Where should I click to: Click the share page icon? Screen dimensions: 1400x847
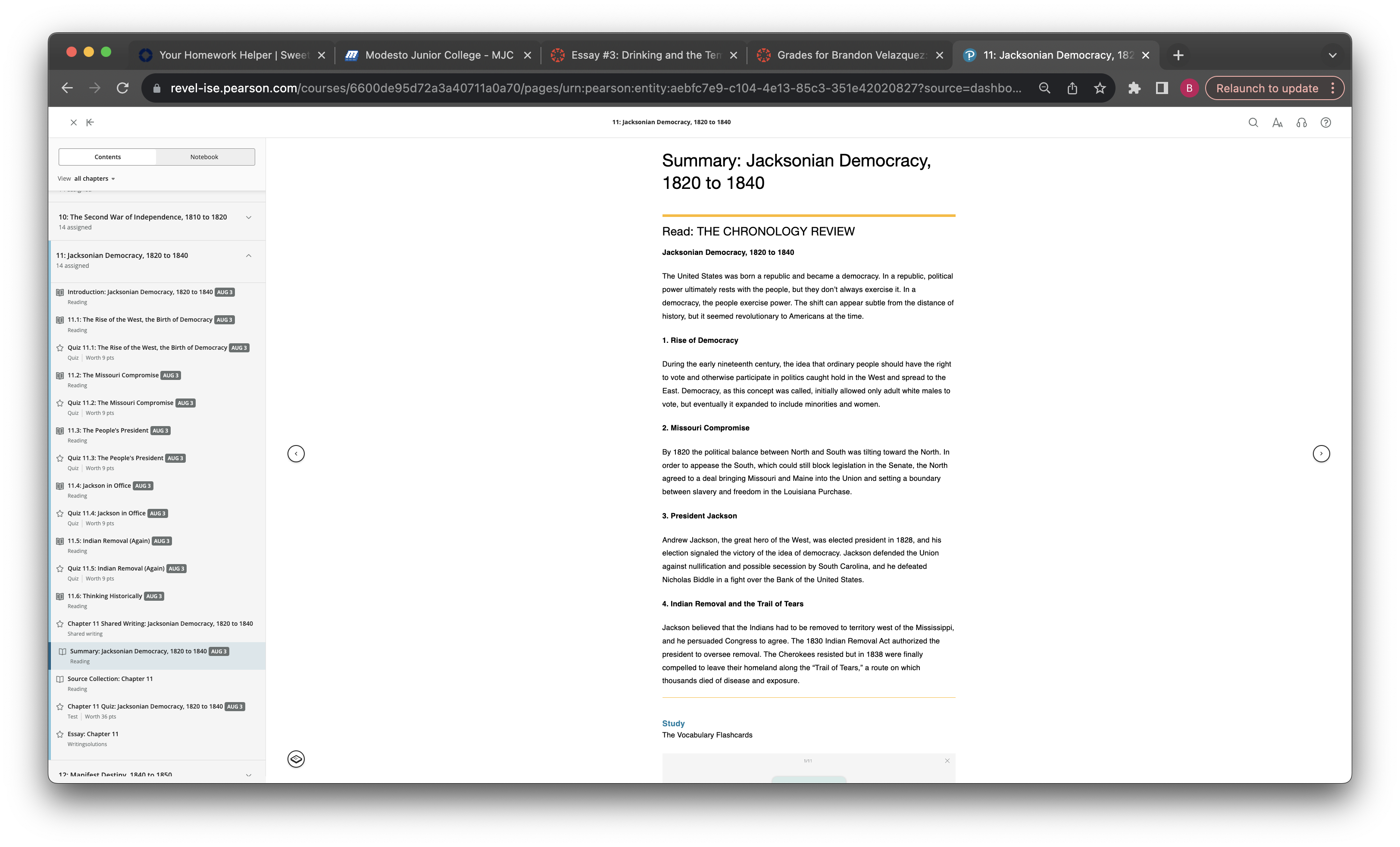point(1072,88)
